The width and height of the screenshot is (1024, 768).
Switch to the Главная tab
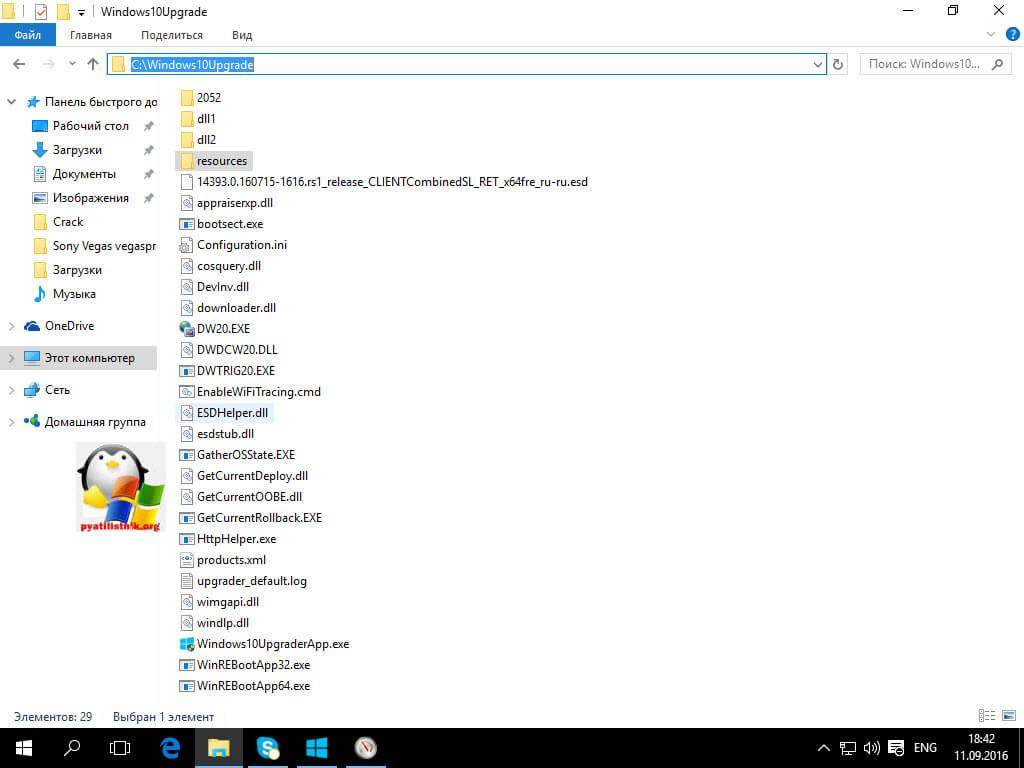pyautogui.click(x=91, y=35)
